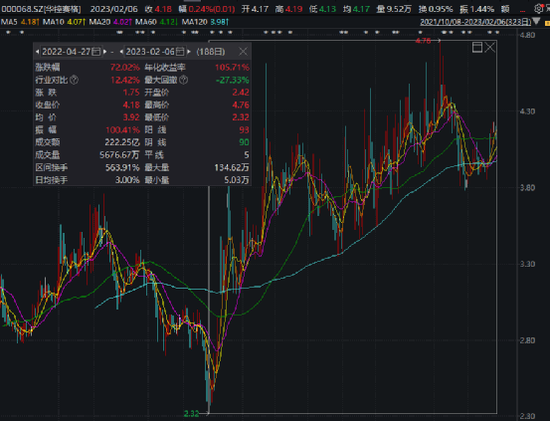
Task: Close the interval statistics panel
Action: [x=243, y=52]
